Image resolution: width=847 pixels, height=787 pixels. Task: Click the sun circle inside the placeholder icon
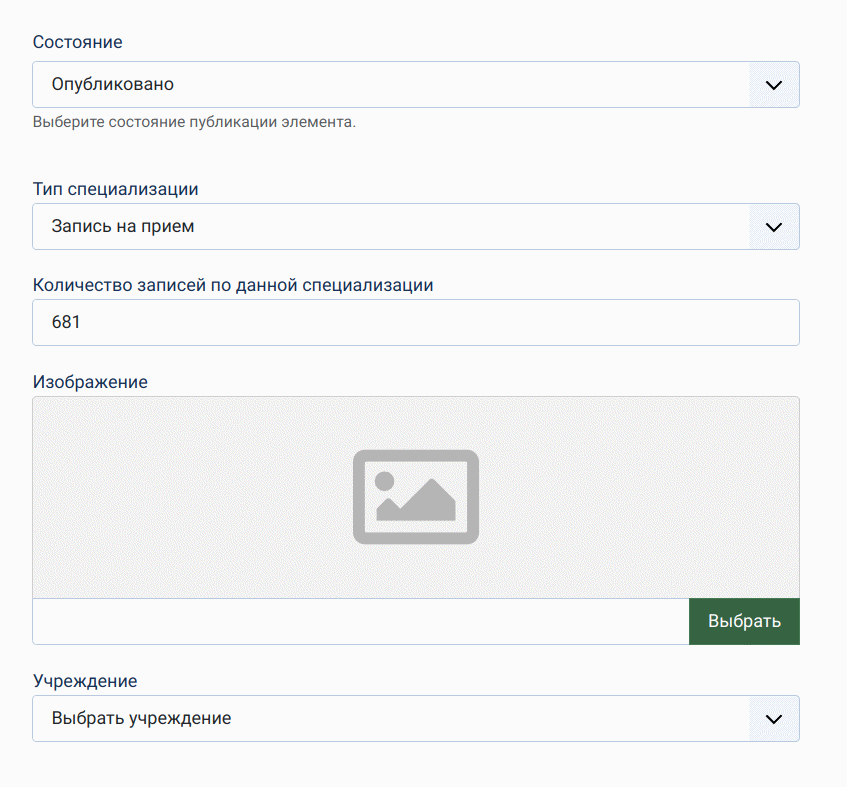click(x=385, y=480)
